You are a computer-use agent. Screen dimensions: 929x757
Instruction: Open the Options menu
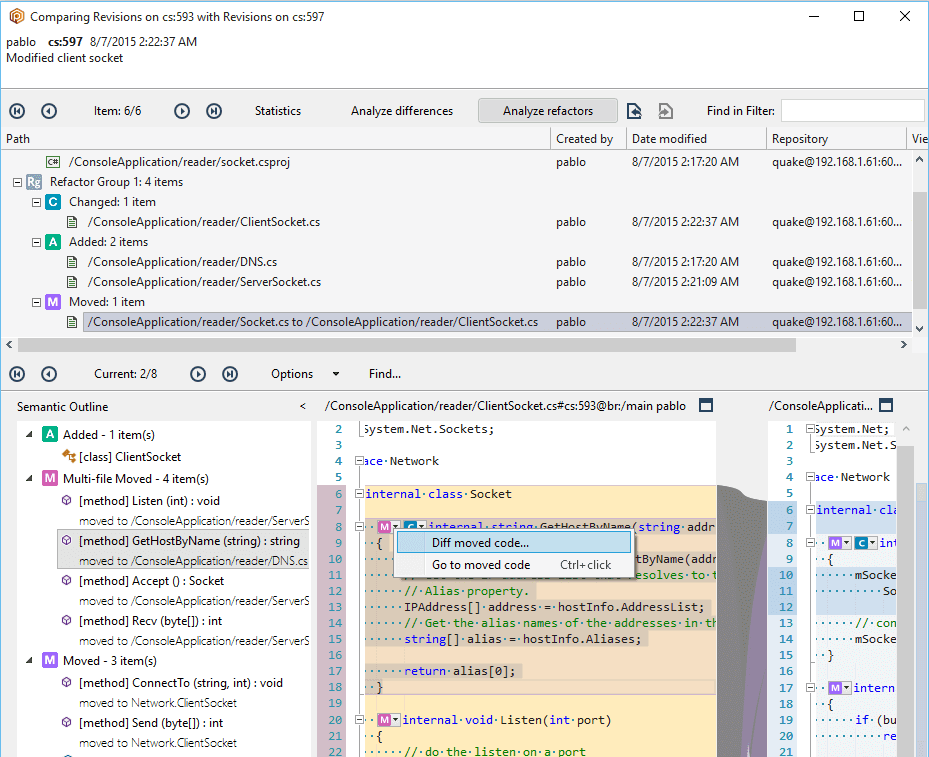coord(292,374)
